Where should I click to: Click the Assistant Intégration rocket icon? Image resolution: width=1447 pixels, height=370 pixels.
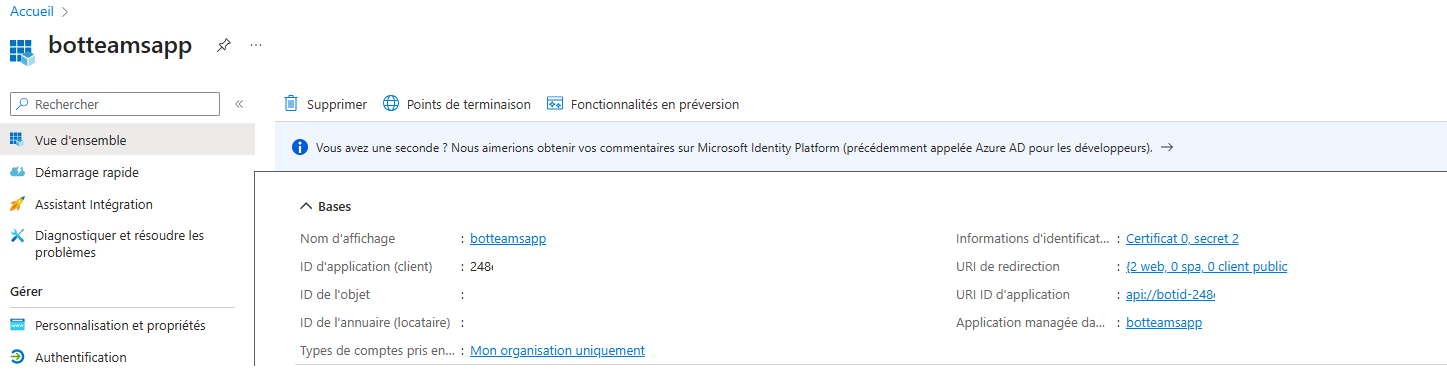coord(17,204)
